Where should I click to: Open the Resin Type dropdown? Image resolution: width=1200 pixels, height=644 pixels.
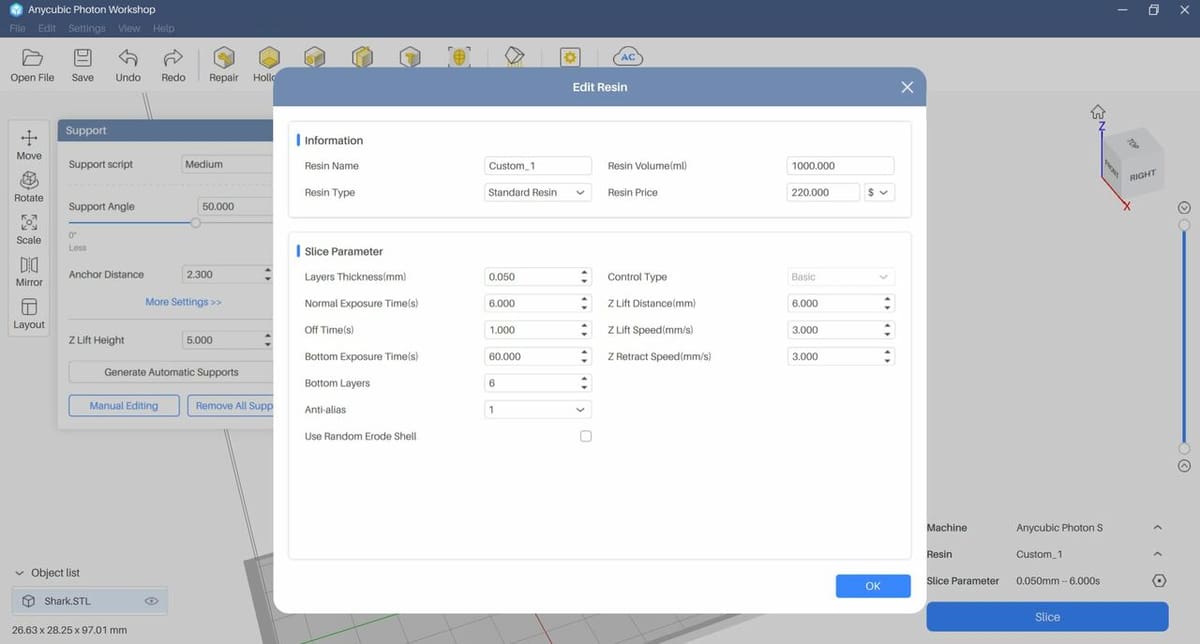tap(537, 192)
